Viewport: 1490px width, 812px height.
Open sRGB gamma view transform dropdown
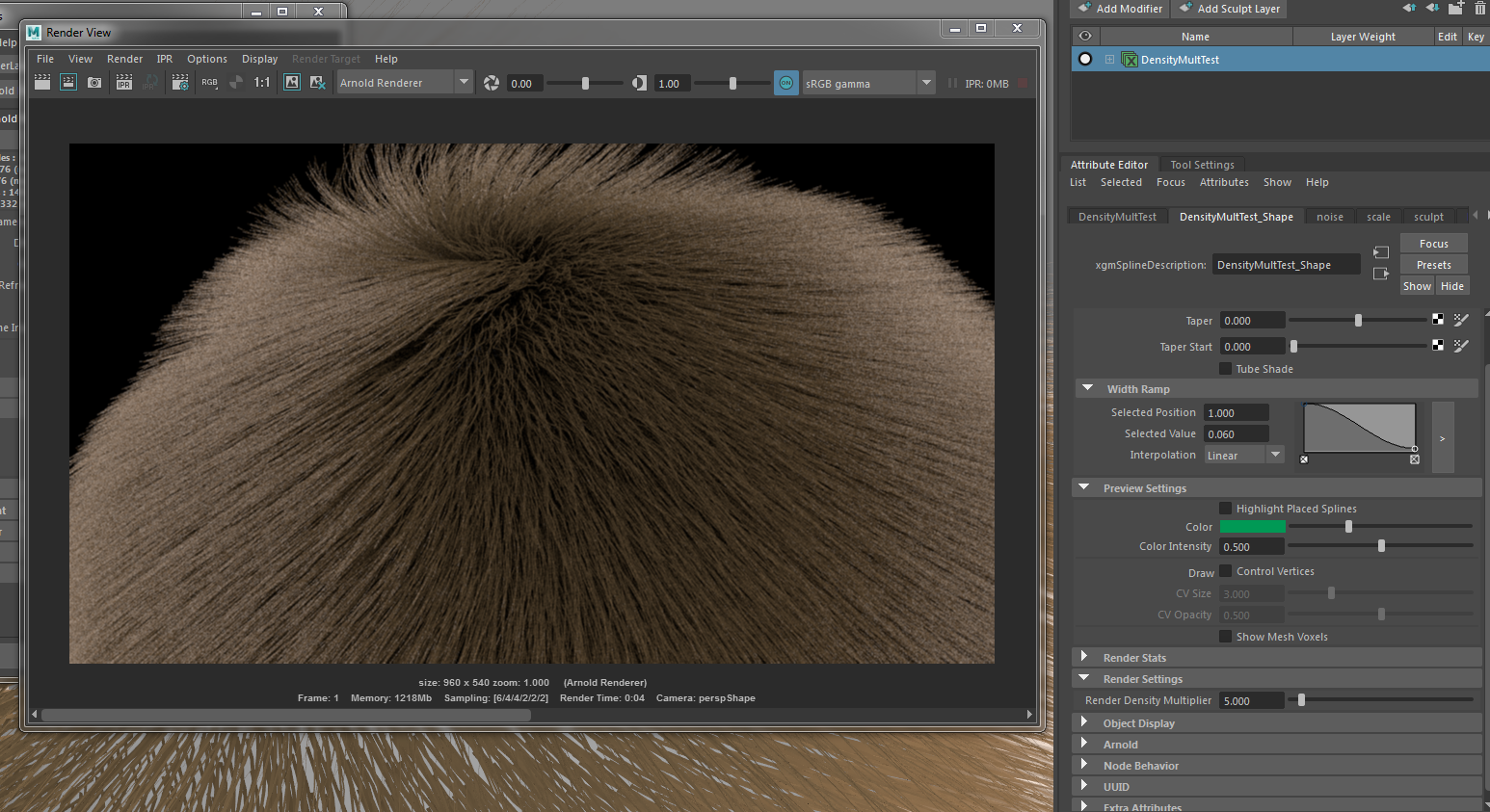click(868, 83)
